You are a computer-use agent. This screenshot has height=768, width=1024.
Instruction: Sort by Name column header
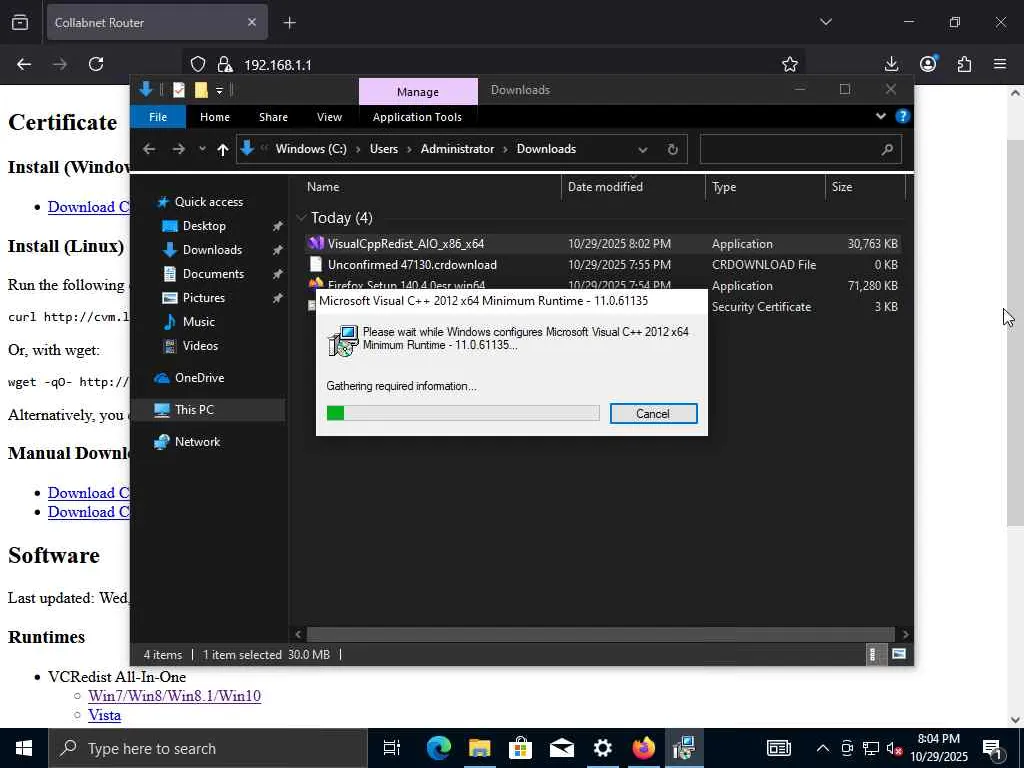pyautogui.click(x=431, y=187)
